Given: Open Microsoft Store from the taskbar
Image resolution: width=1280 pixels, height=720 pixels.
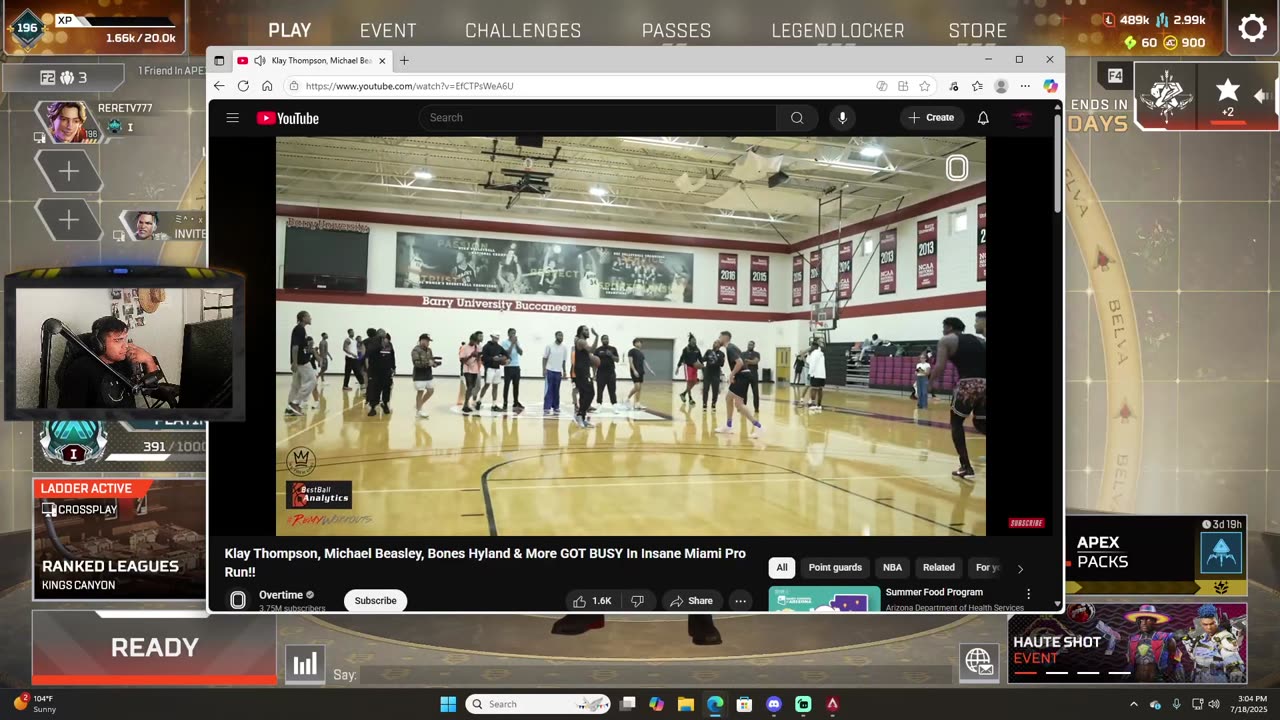Looking at the screenshot, I should [x=744, y=704].
